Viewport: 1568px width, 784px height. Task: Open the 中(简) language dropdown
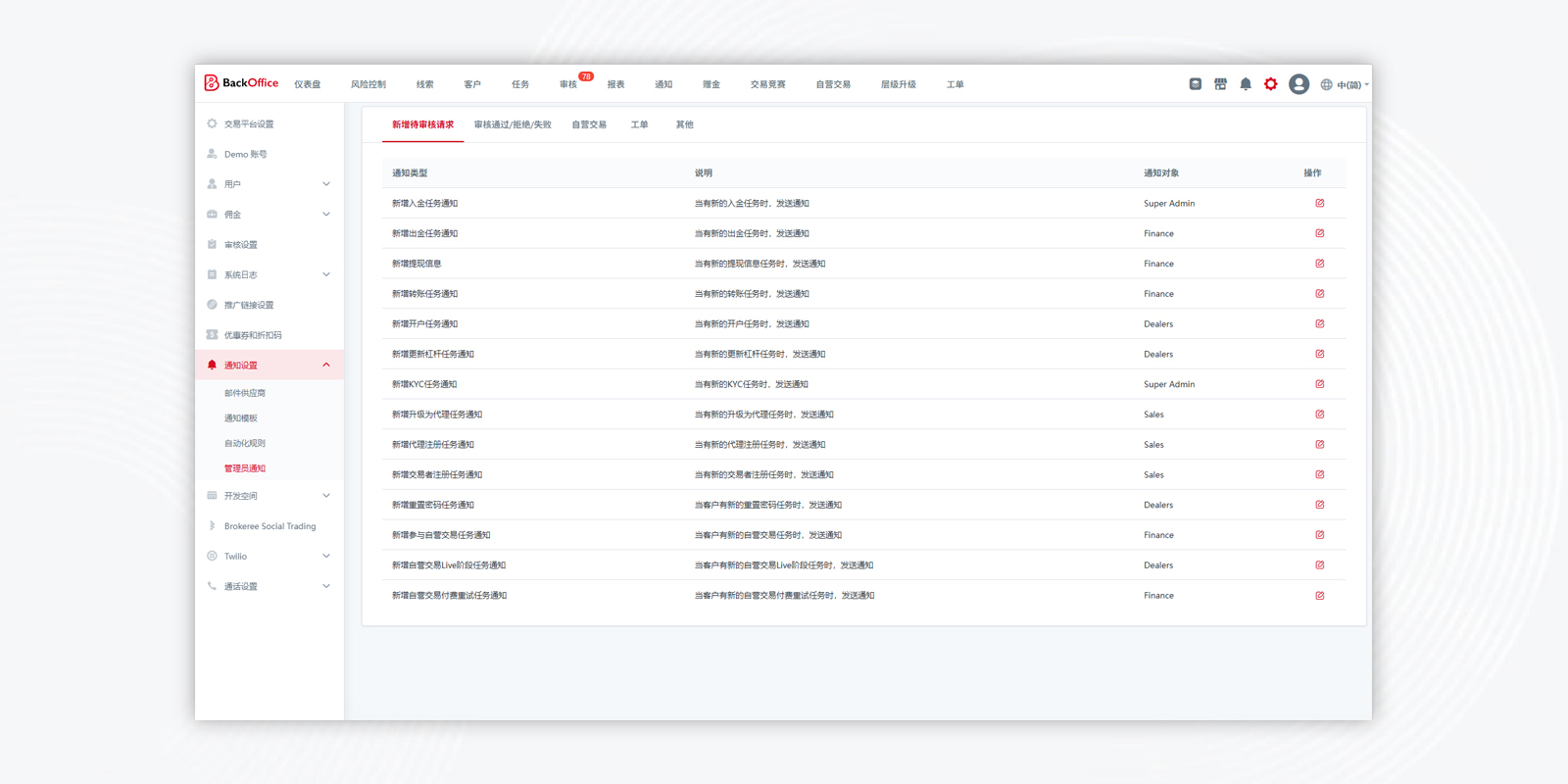click(x=1345, y=85)
